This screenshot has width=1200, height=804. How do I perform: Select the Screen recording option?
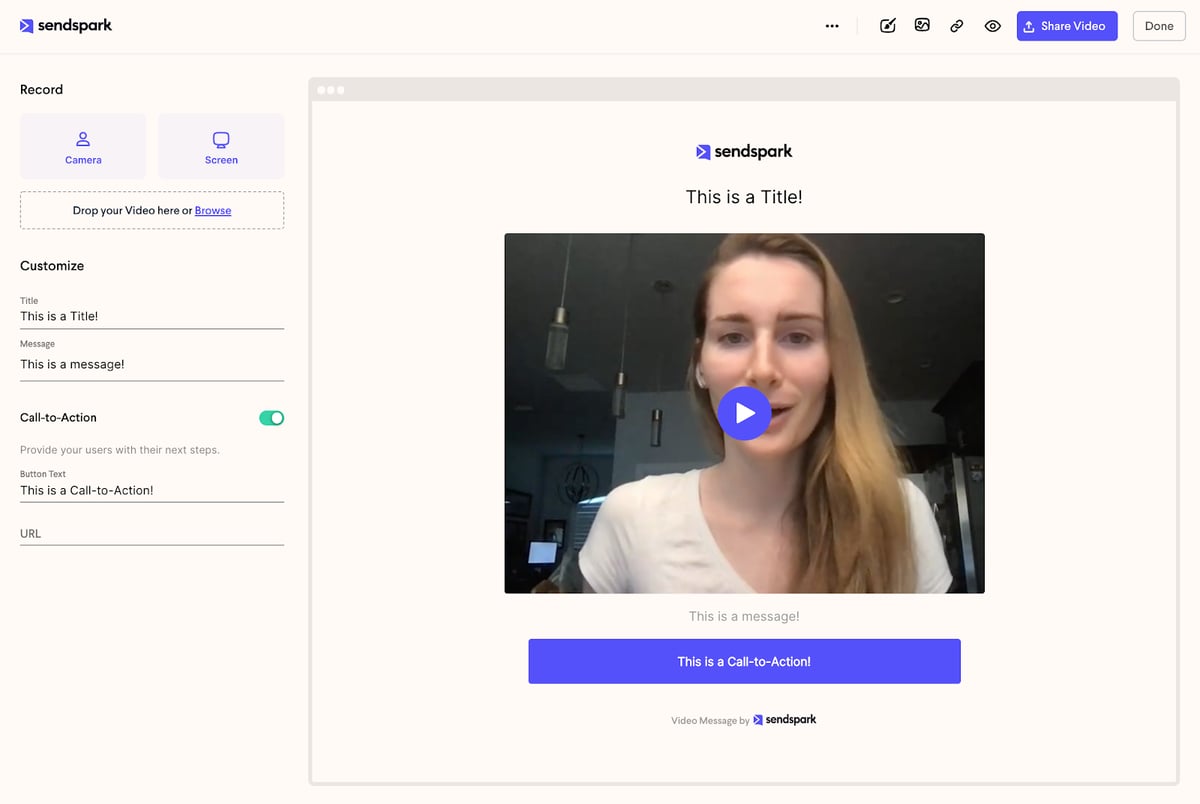pyautogui.click(x=220, y=146)
